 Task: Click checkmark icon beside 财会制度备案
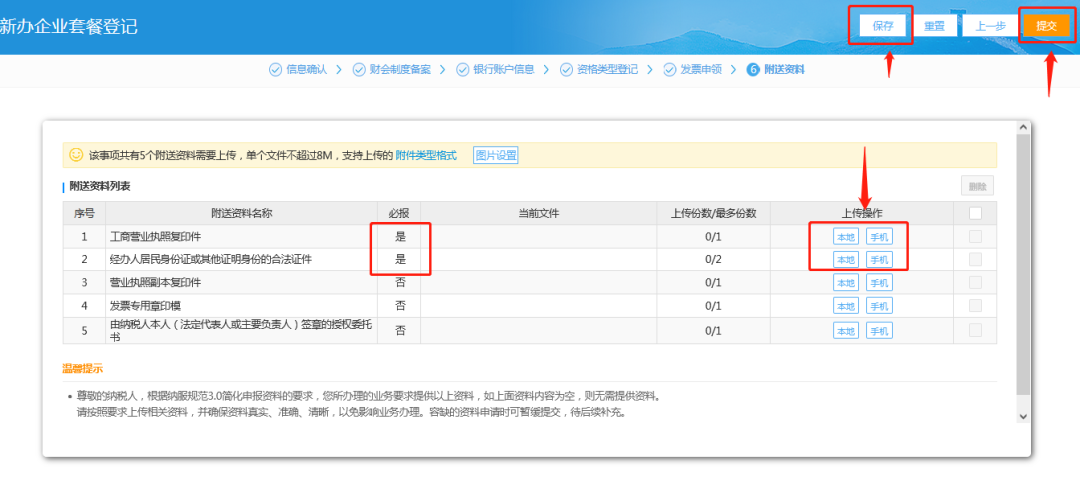(359, 70)
